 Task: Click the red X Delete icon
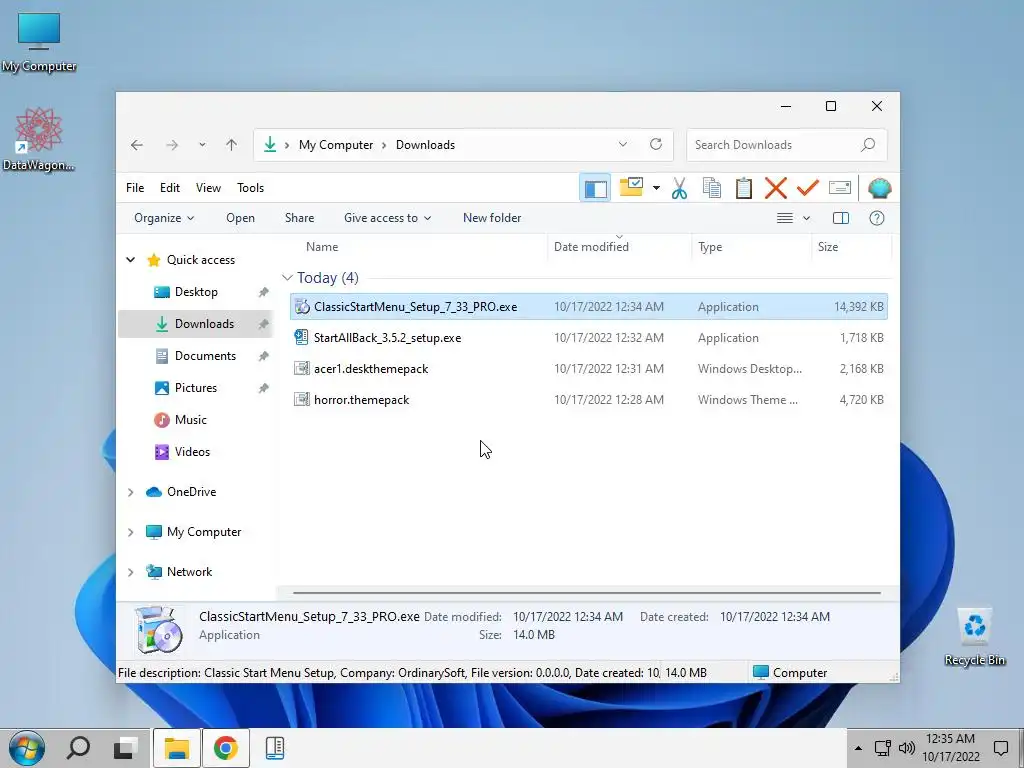point(775,188)
